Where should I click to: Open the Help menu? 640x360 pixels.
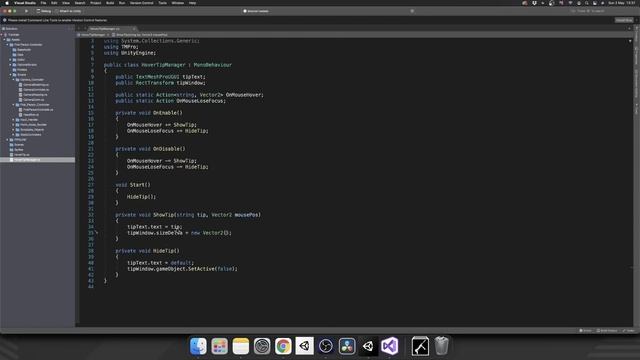[192, 3]
